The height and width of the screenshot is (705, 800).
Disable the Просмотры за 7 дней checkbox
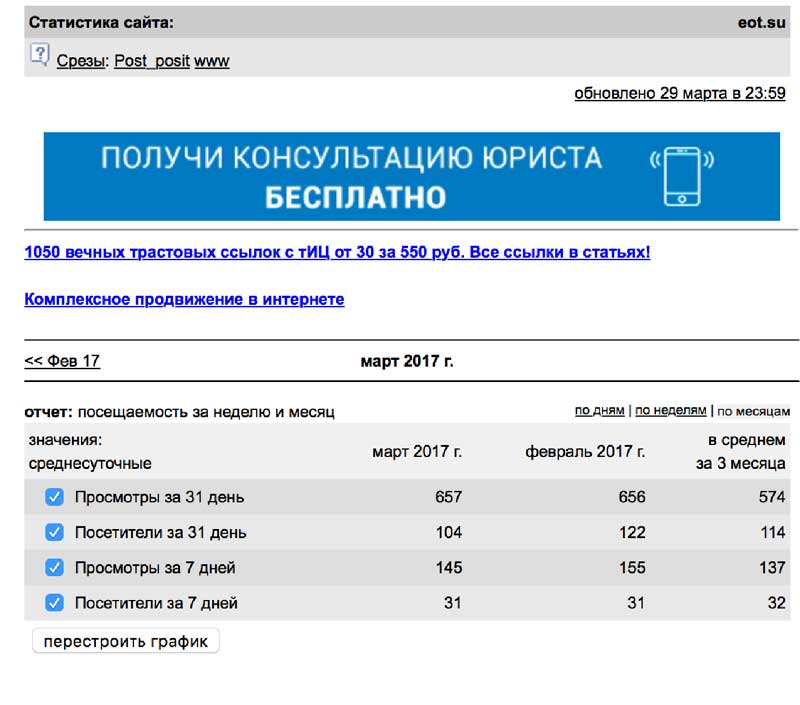click(55, 567)
